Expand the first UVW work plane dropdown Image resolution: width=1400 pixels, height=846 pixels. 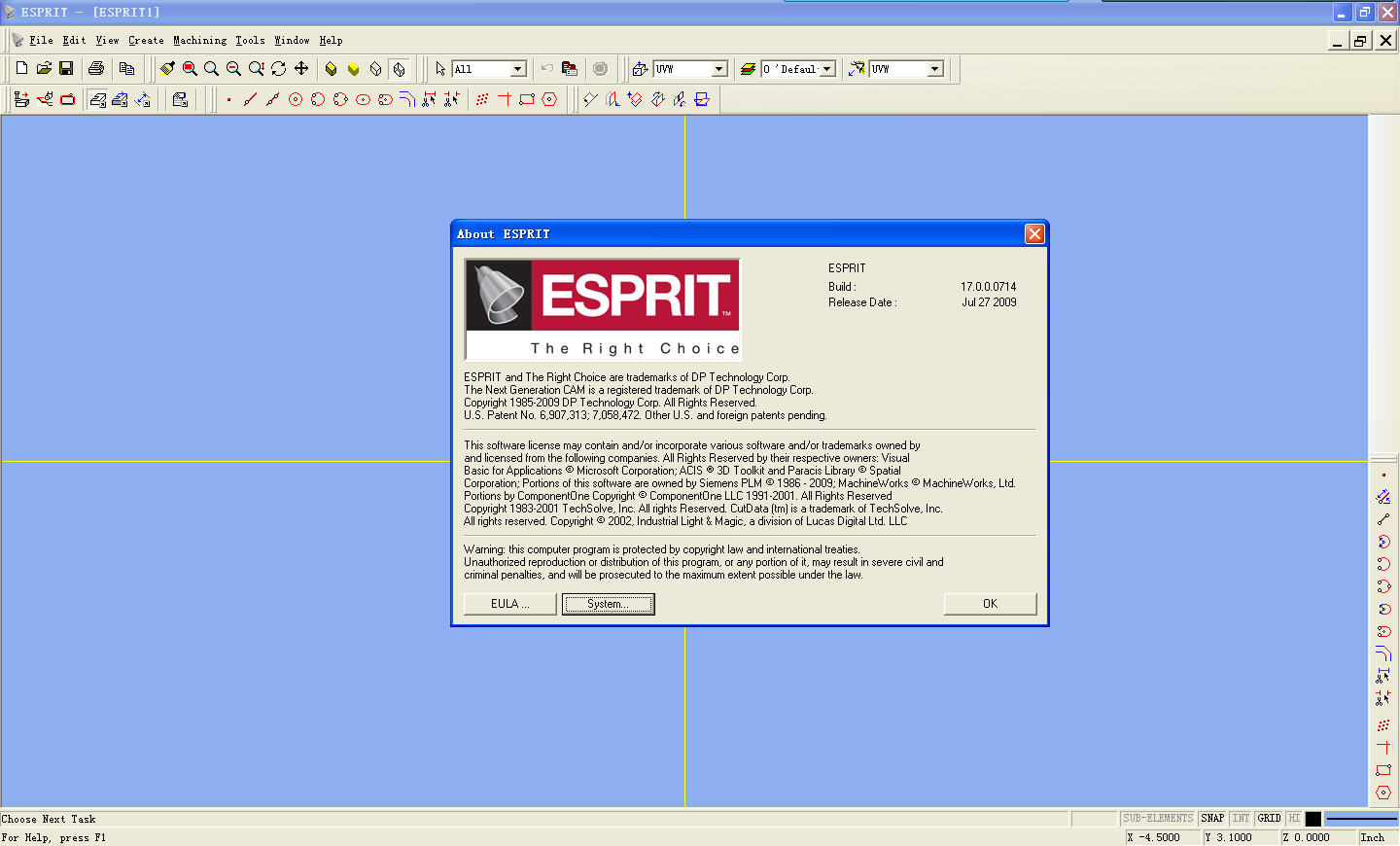point(719,69)
